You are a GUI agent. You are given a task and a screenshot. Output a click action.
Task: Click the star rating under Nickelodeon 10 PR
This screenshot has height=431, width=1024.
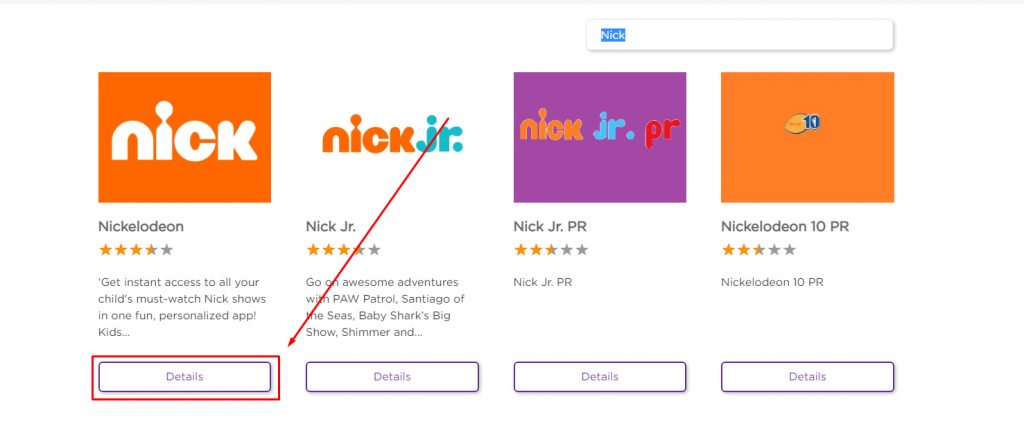[758, 249]
